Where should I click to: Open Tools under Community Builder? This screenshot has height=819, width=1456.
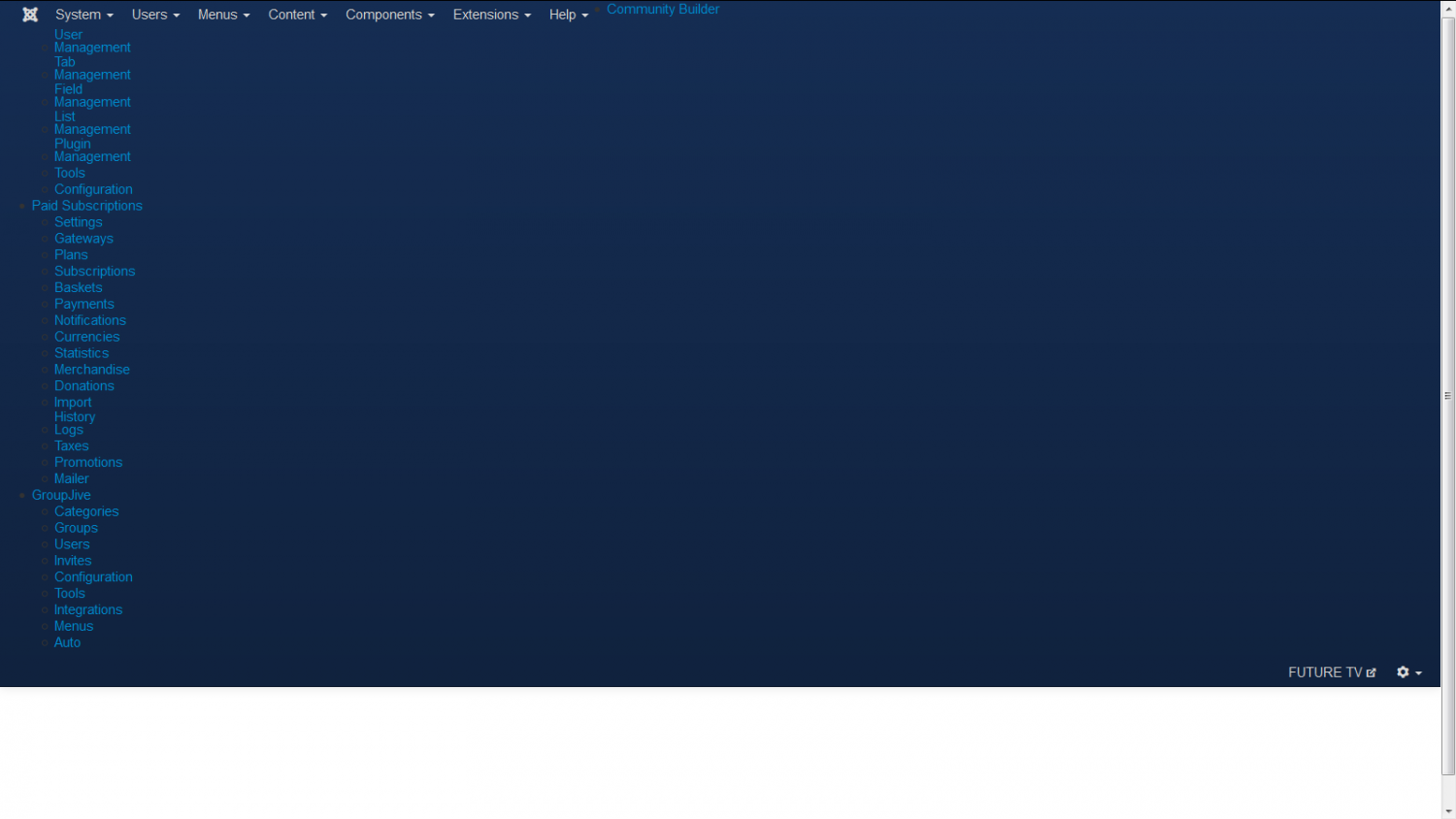tap(70, 173)
